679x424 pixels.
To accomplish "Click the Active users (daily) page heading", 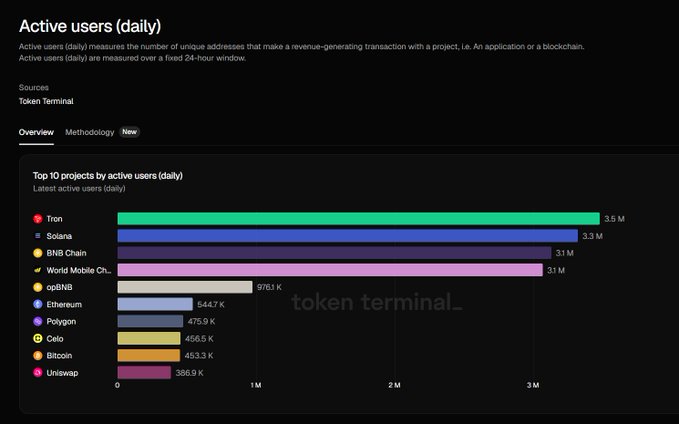I will tap(90, 26).
